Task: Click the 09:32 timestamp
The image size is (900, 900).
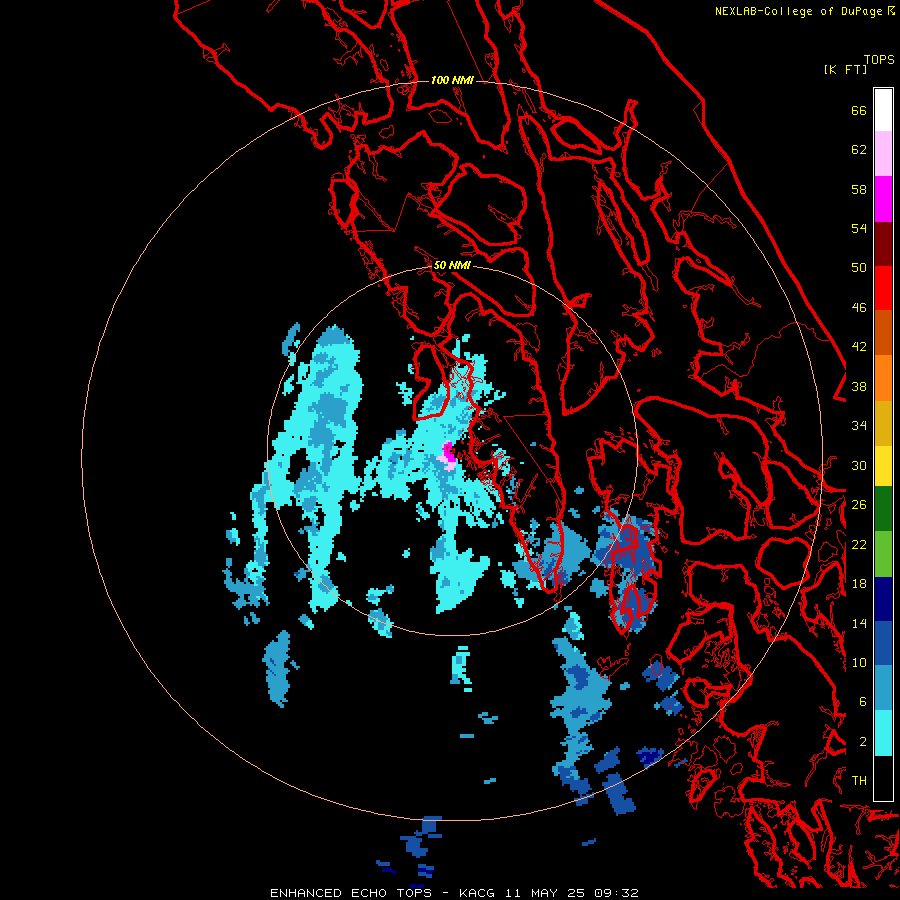Action: coord(616,893)
